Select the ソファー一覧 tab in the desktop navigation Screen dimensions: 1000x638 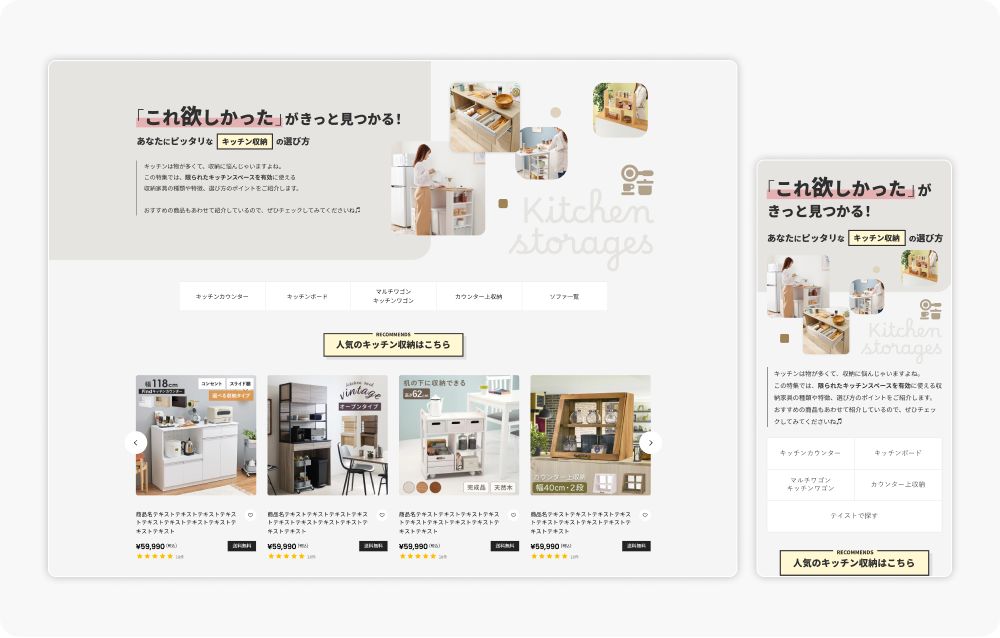[564, 297]
